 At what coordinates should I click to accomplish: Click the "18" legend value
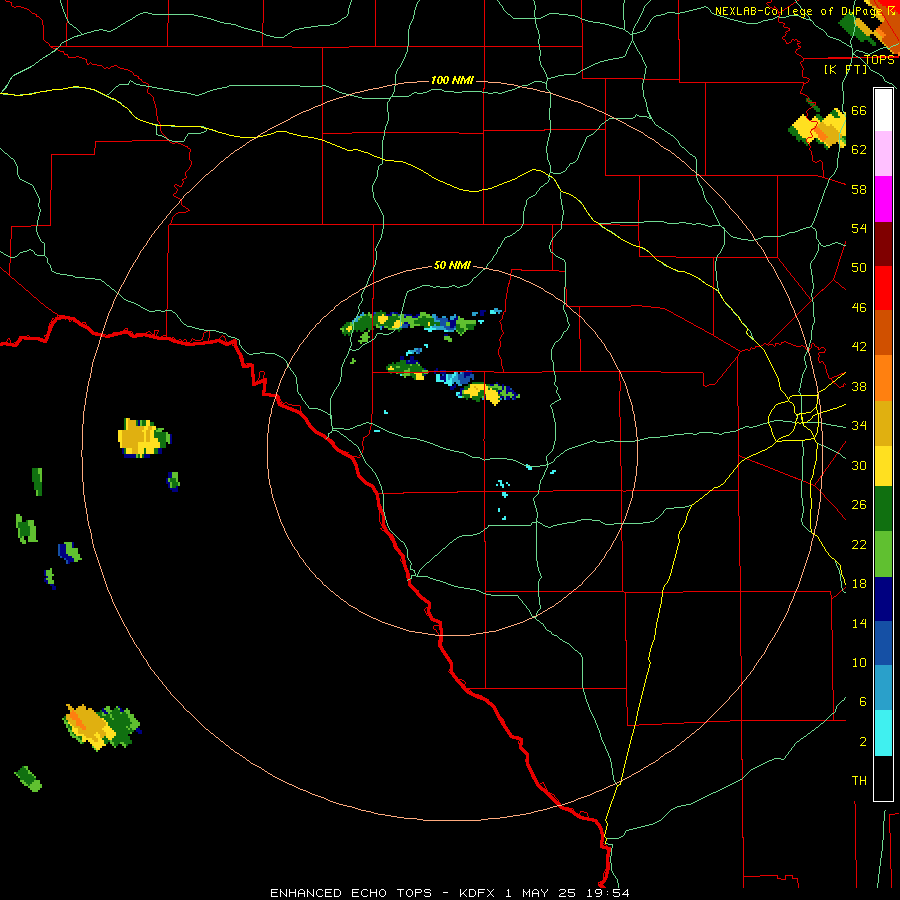pos(859,584)
